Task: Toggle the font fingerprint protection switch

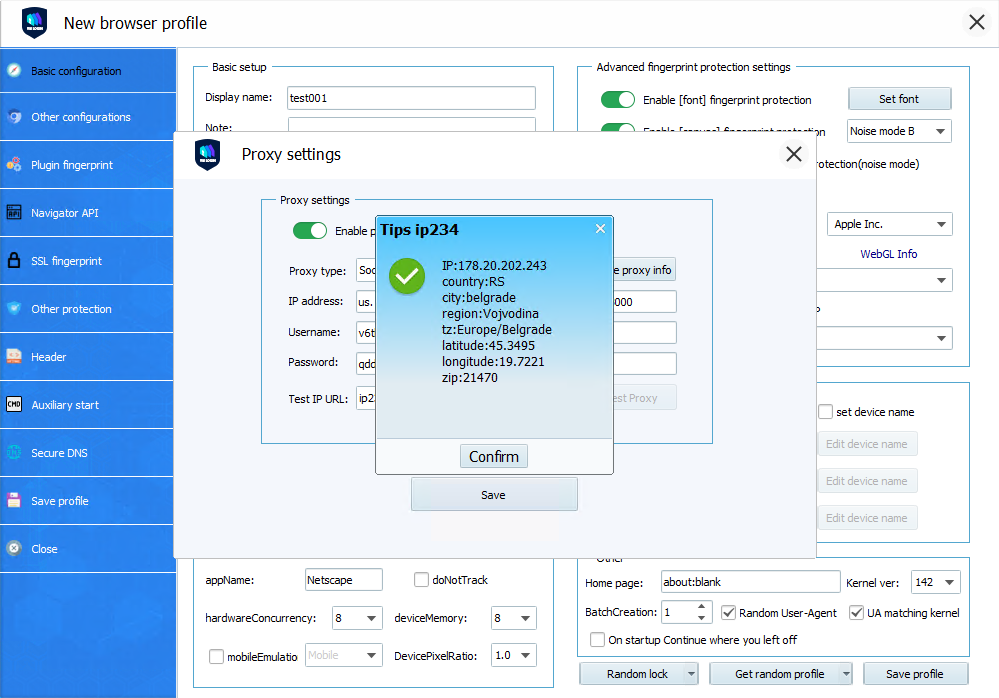Action: 618,100
